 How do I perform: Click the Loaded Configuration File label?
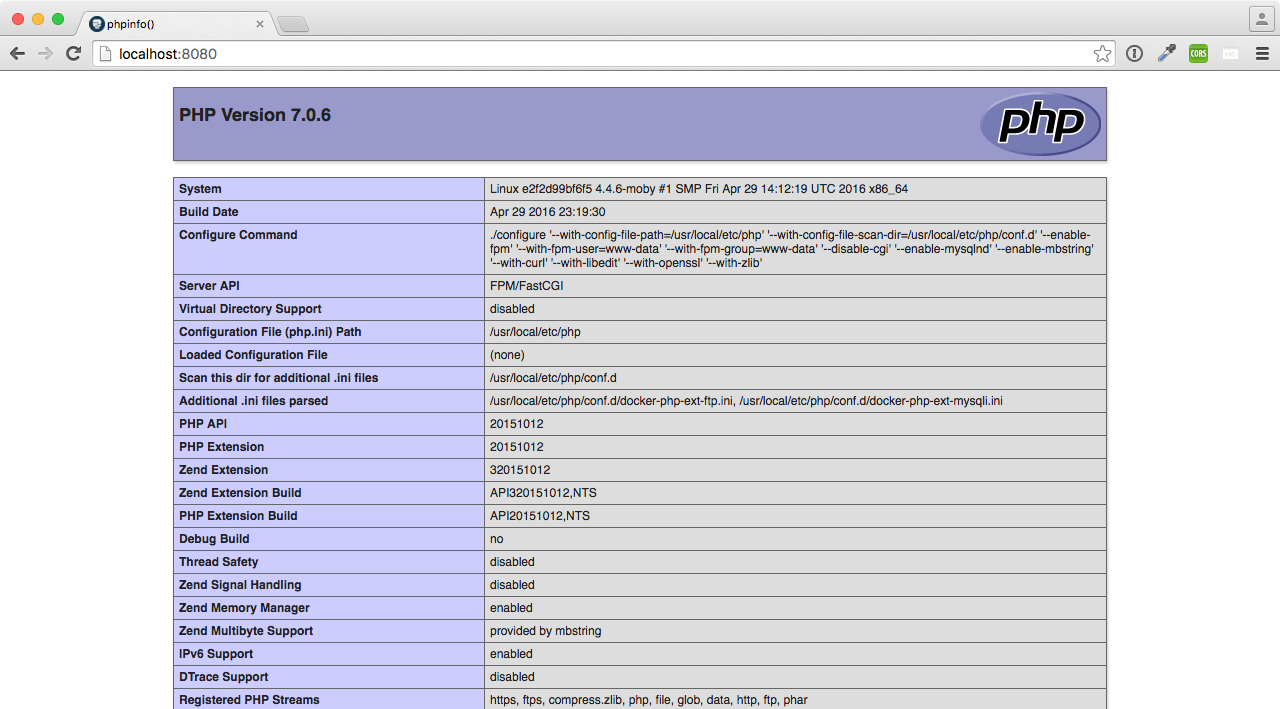(x=253, y=355)
